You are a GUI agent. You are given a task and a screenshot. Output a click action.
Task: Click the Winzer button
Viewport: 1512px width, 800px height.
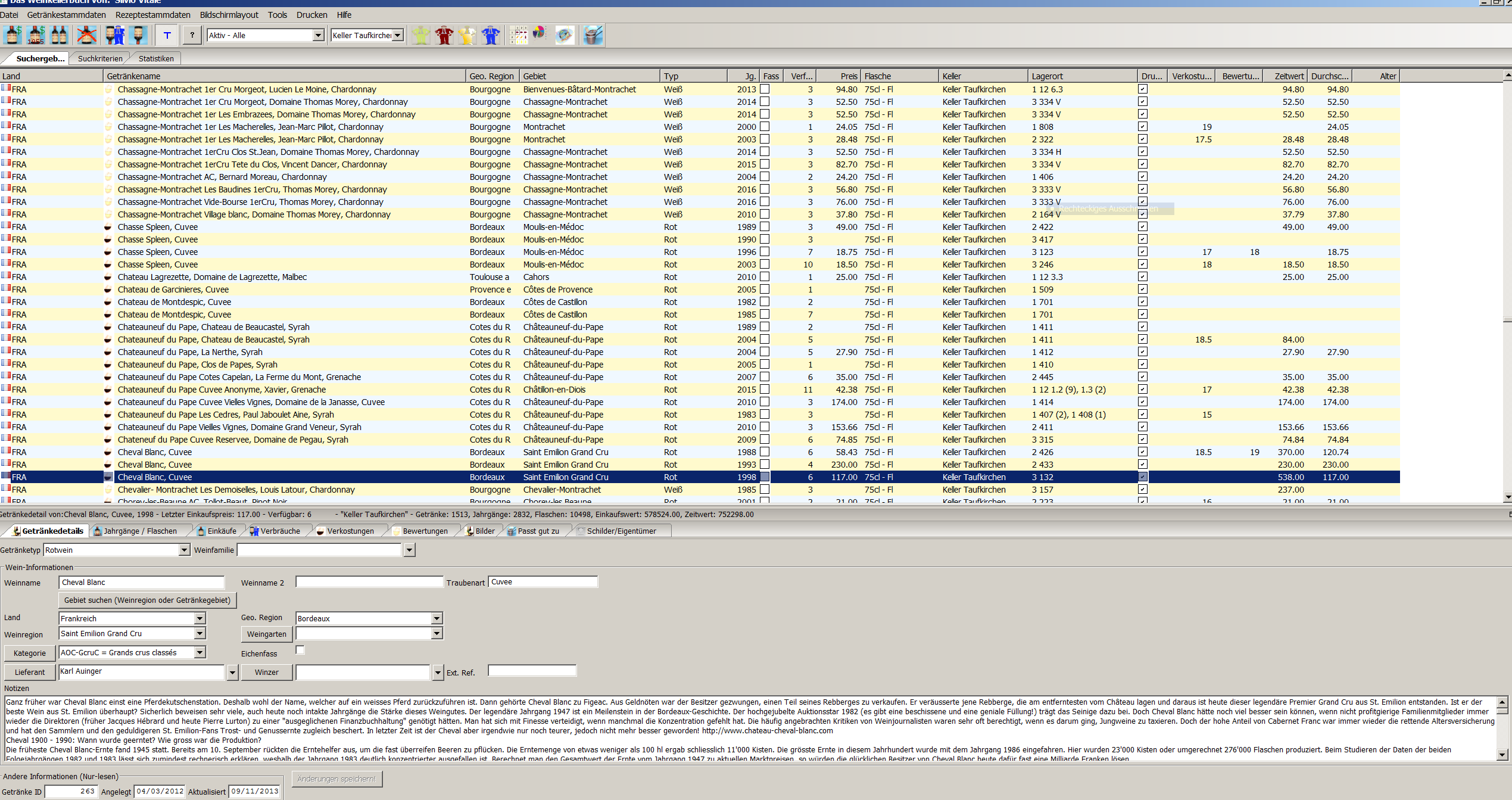click(266, 673)
